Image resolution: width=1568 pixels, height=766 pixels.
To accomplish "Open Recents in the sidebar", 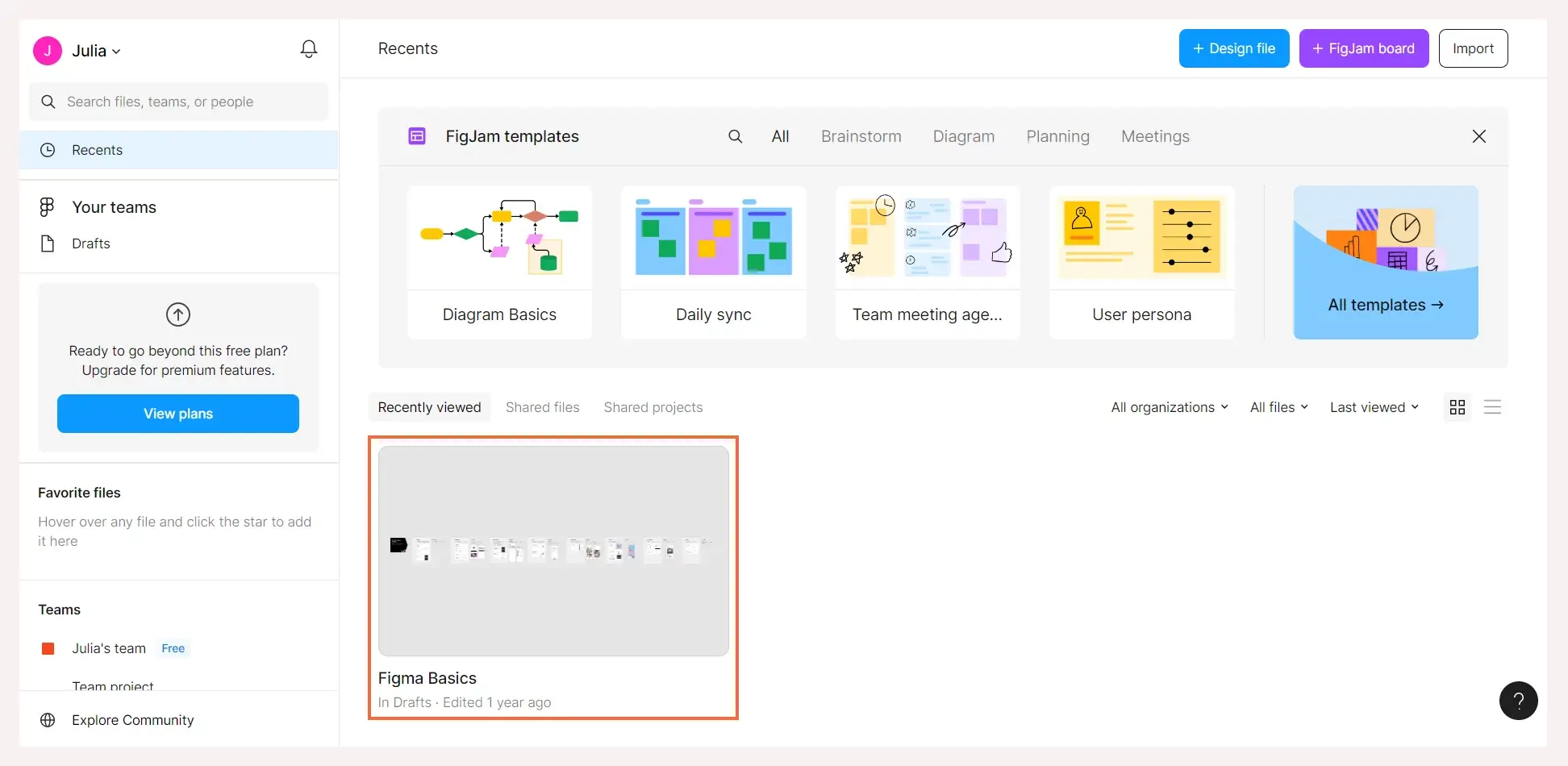I will pyautogui.click(x=178, y=150).
